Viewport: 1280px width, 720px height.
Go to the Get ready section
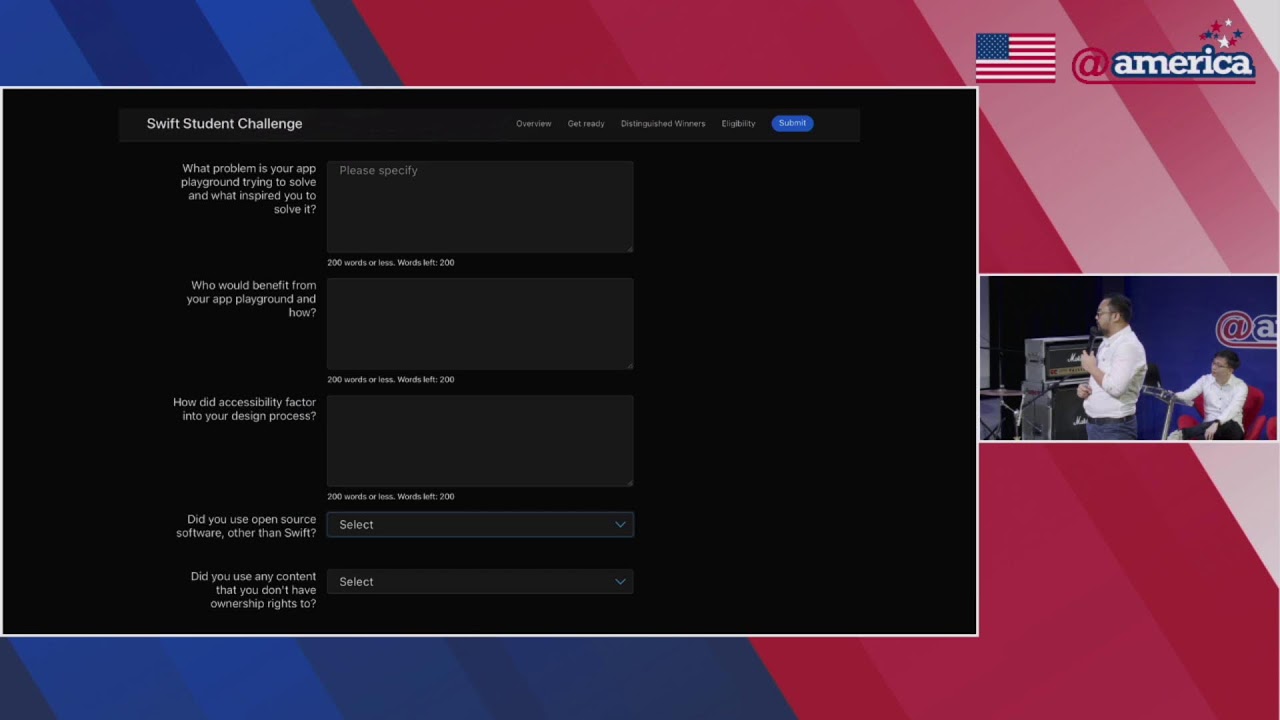pyautogui.click(x=586, y=124)
